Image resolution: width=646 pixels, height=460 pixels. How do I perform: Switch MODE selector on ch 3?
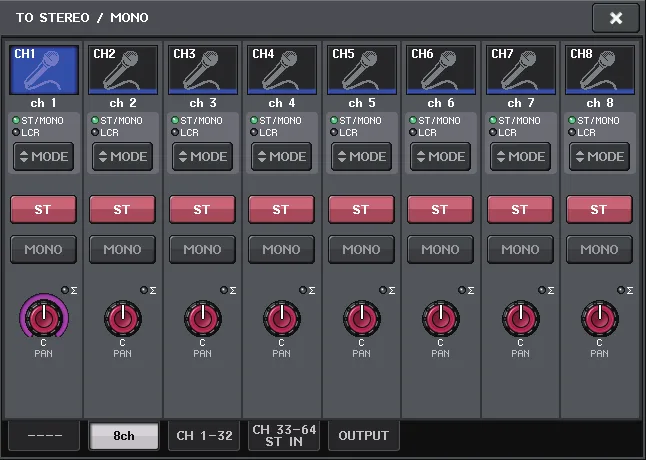coord(202,156)
